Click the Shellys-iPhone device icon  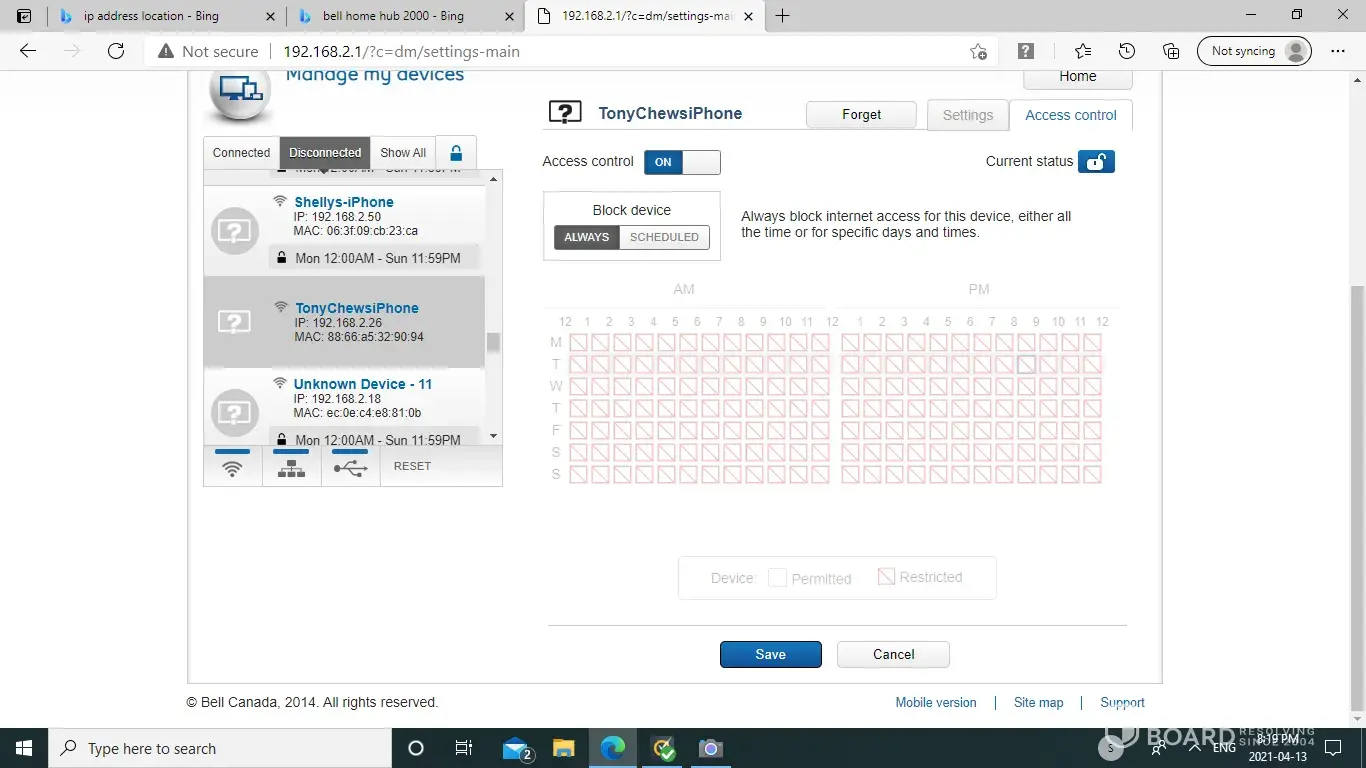[235, 232]
